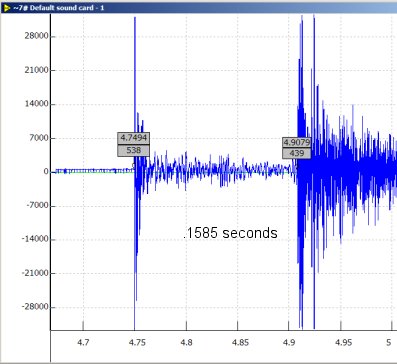Viewport: 397px width, 364px height.
Task: Click the 14000 y-axis label
Action: (36, 104)
